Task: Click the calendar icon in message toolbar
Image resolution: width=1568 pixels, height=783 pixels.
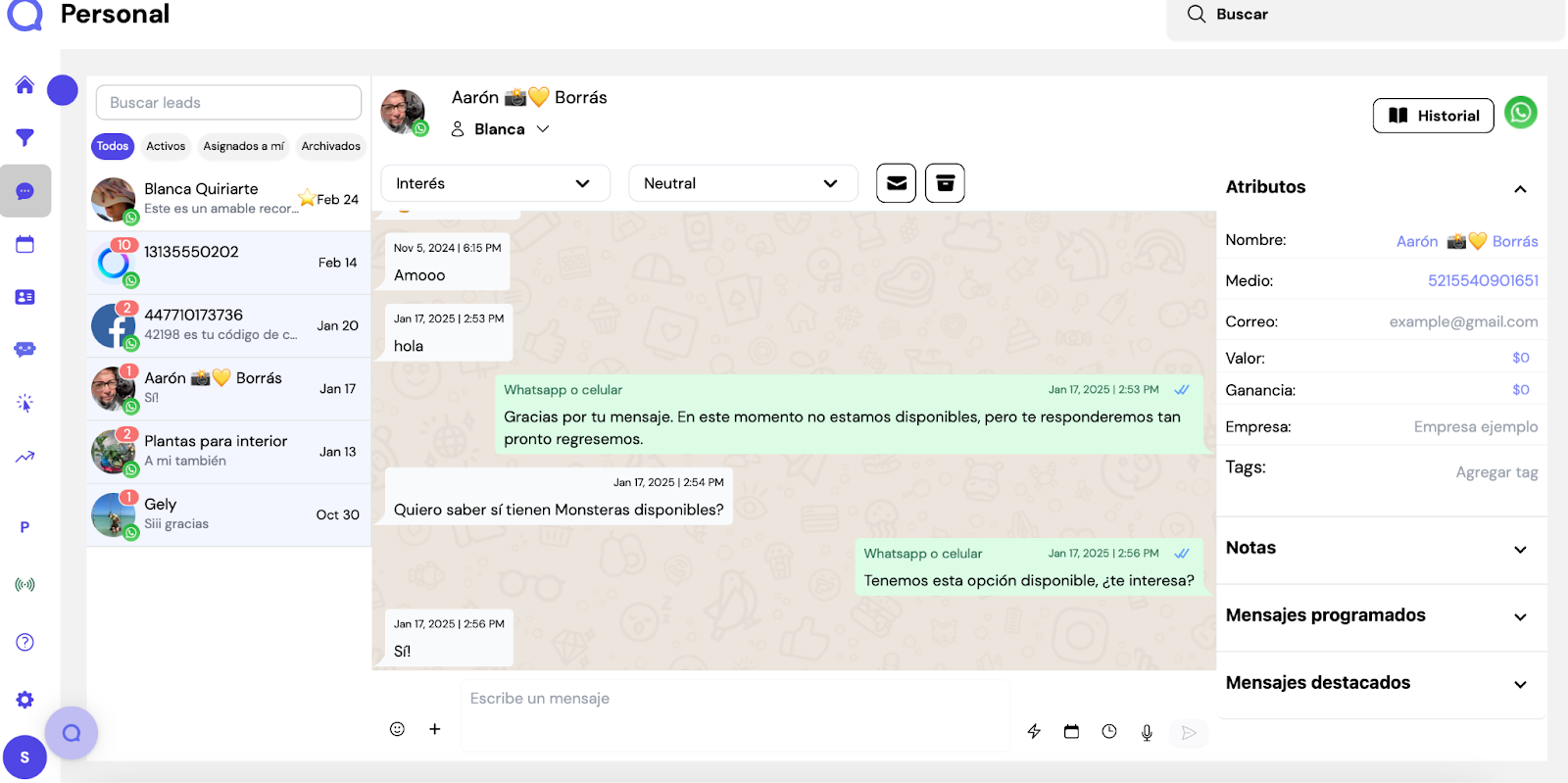Action: click(x=1071, y=731)
